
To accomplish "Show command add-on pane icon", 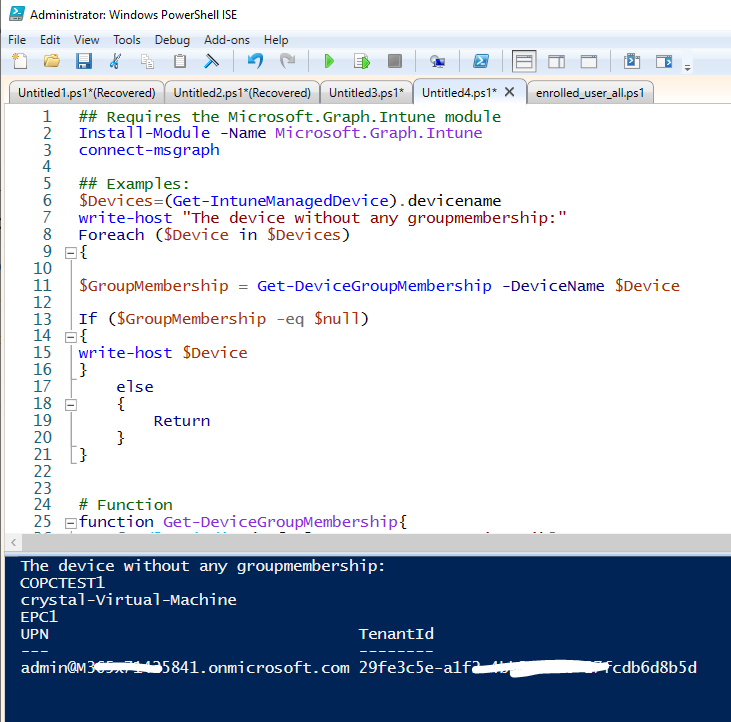I will (664, 61).
